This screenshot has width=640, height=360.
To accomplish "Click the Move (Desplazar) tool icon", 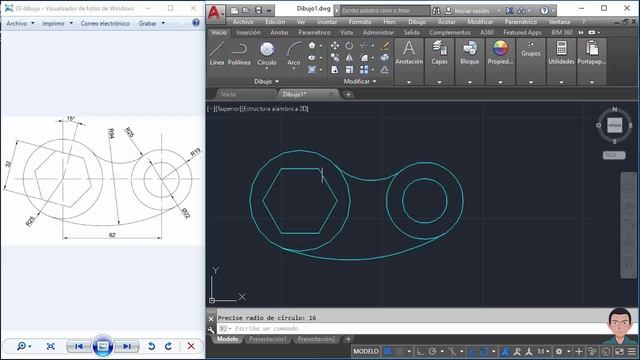I will pyautogui.click(x=335, y=46).
